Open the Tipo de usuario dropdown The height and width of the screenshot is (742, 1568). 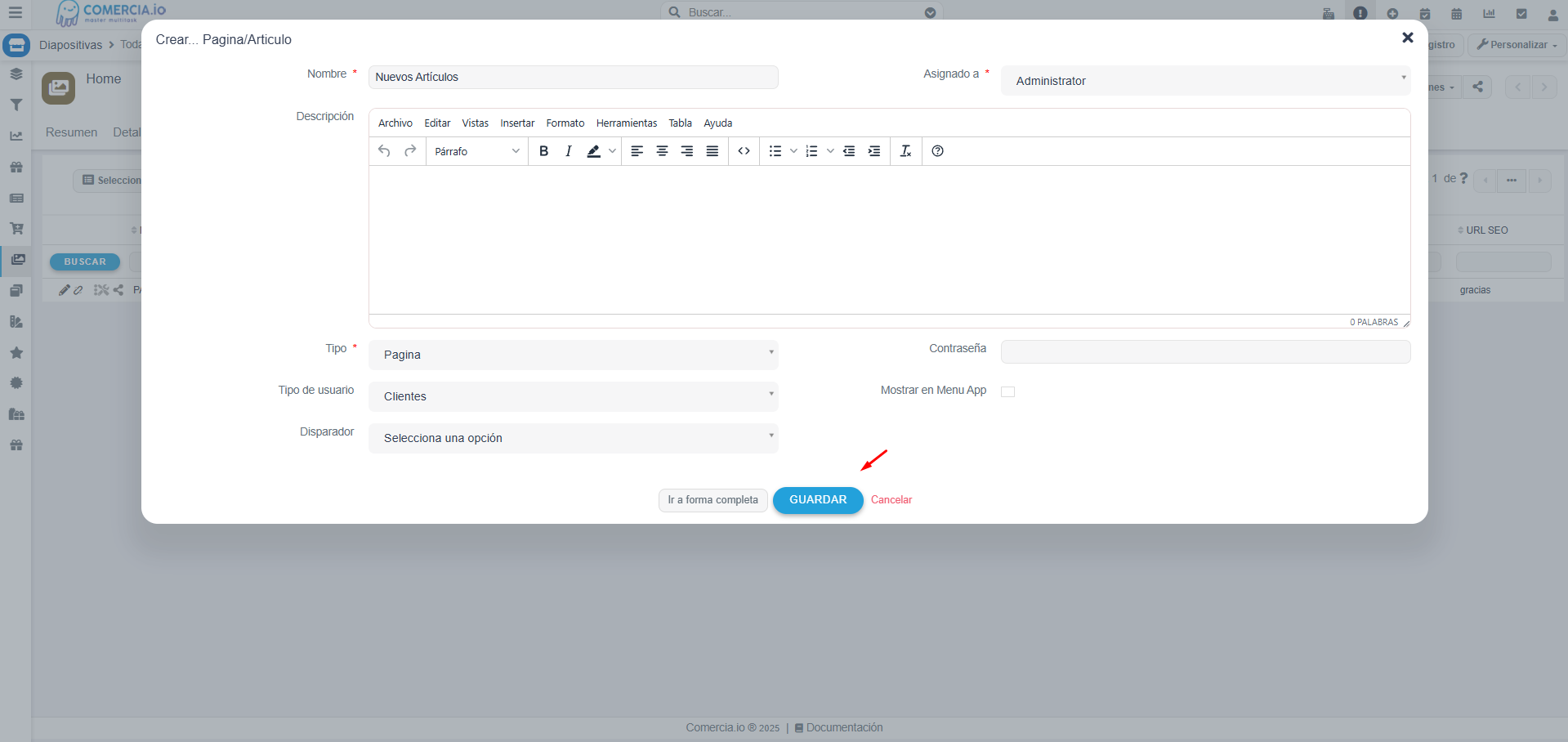point(574,396)
